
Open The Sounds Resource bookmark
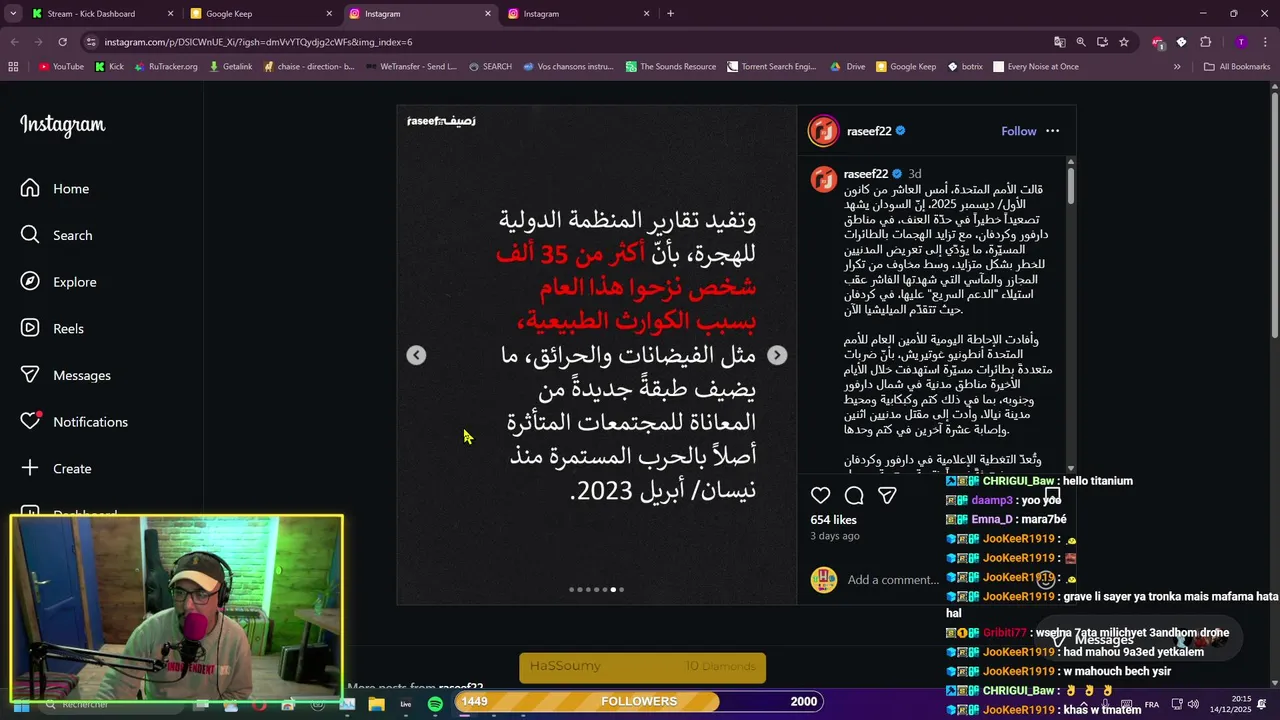[671, 67]
